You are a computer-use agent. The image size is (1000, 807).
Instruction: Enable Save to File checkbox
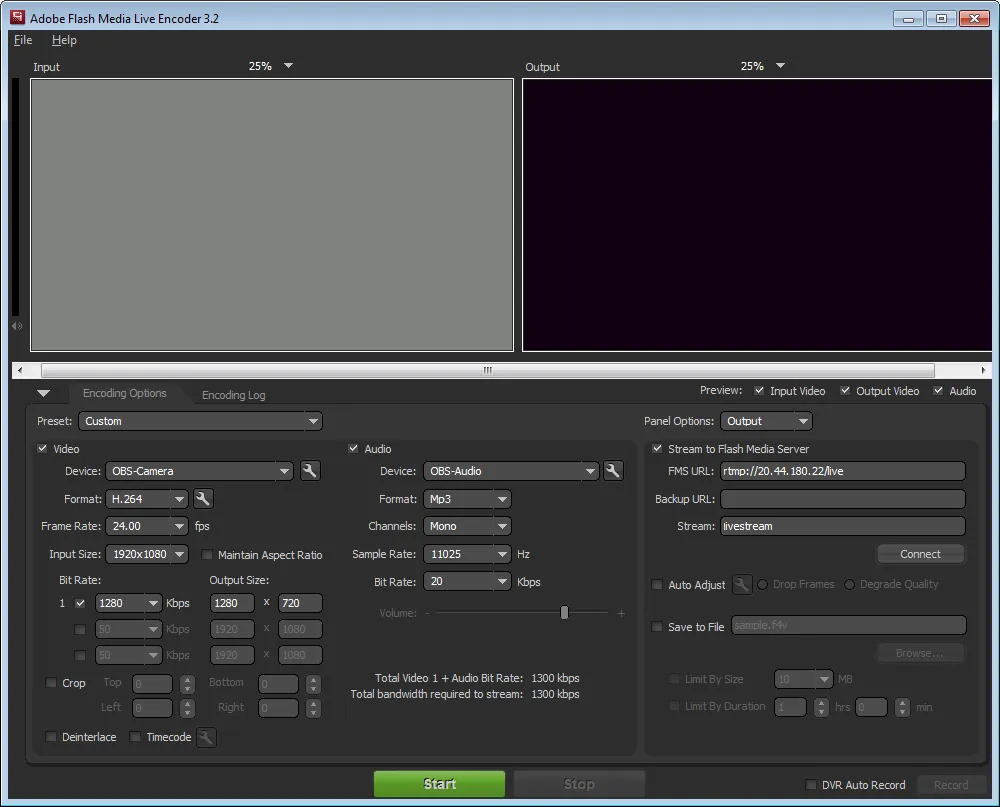[x=657, y=626]
